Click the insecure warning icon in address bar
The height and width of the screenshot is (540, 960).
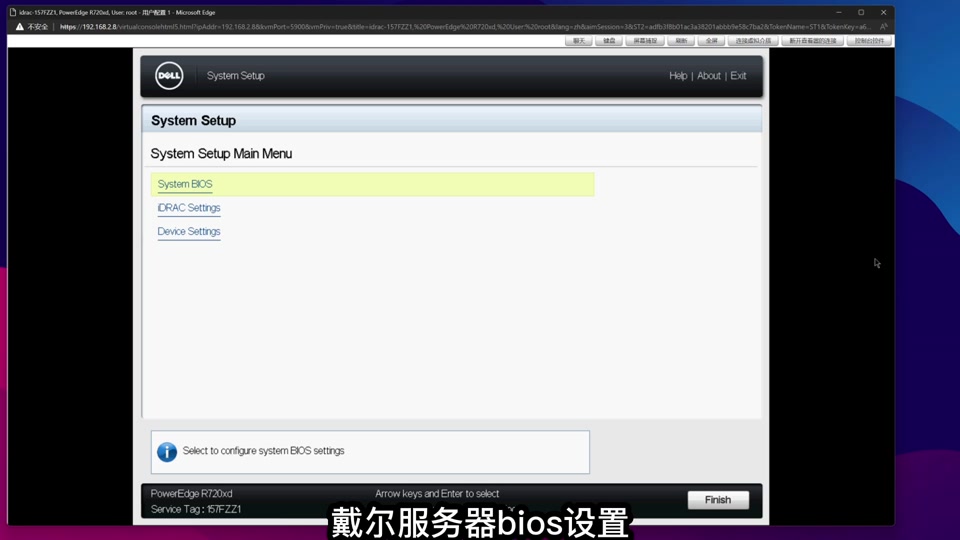20,27
